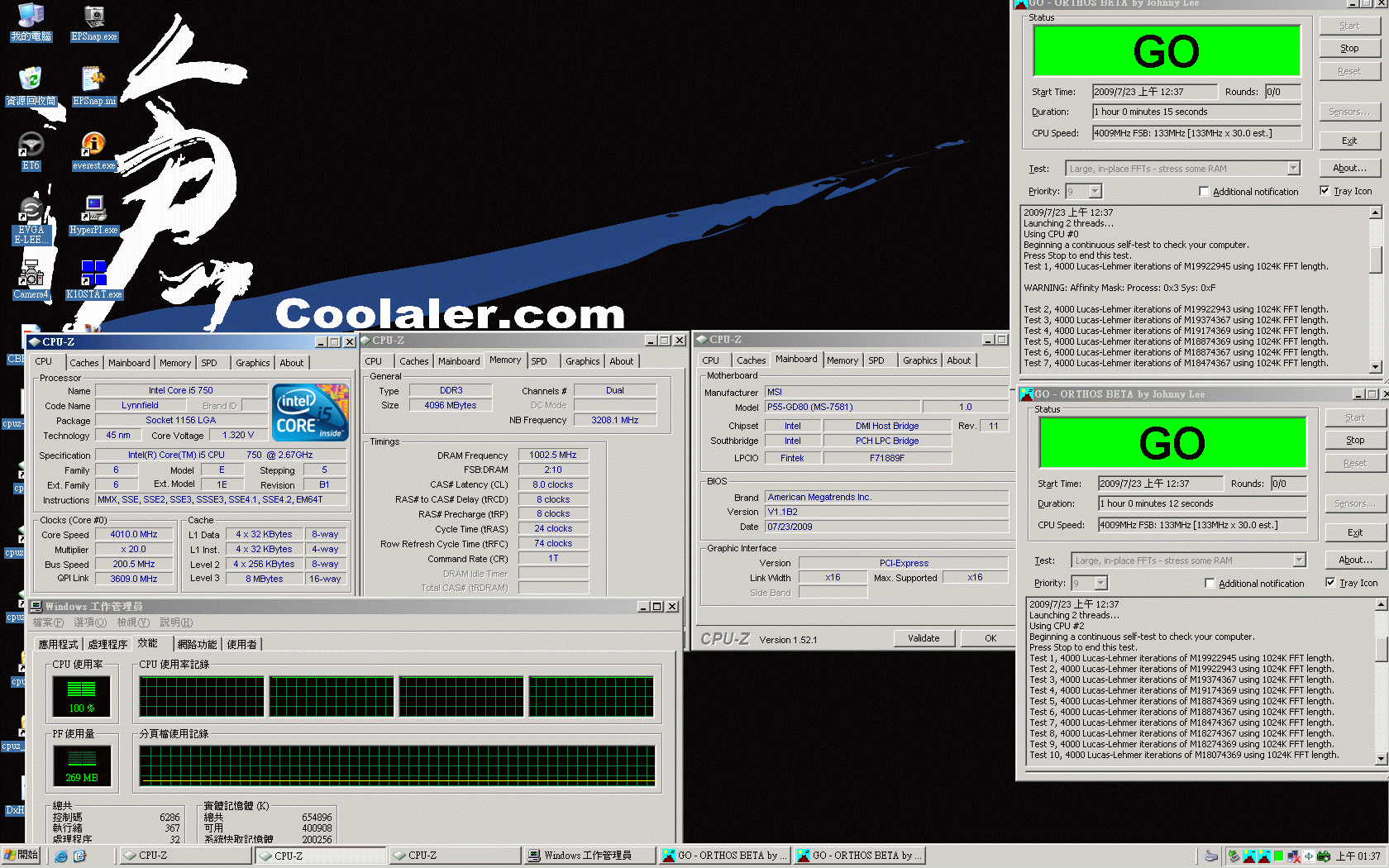Select the ET6 desktop shortcut
The image size is (1389, 868).
[x=31, y=151]
